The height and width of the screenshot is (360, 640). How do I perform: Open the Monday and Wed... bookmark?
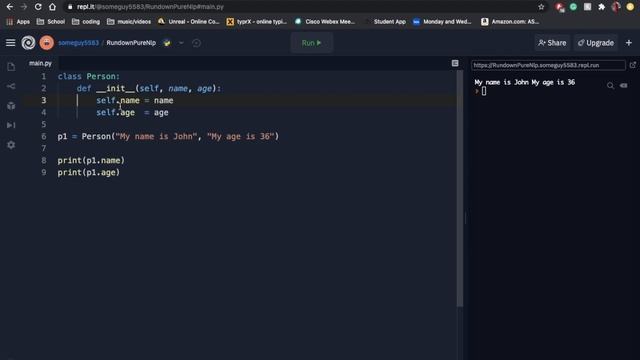tap(442, 22)
